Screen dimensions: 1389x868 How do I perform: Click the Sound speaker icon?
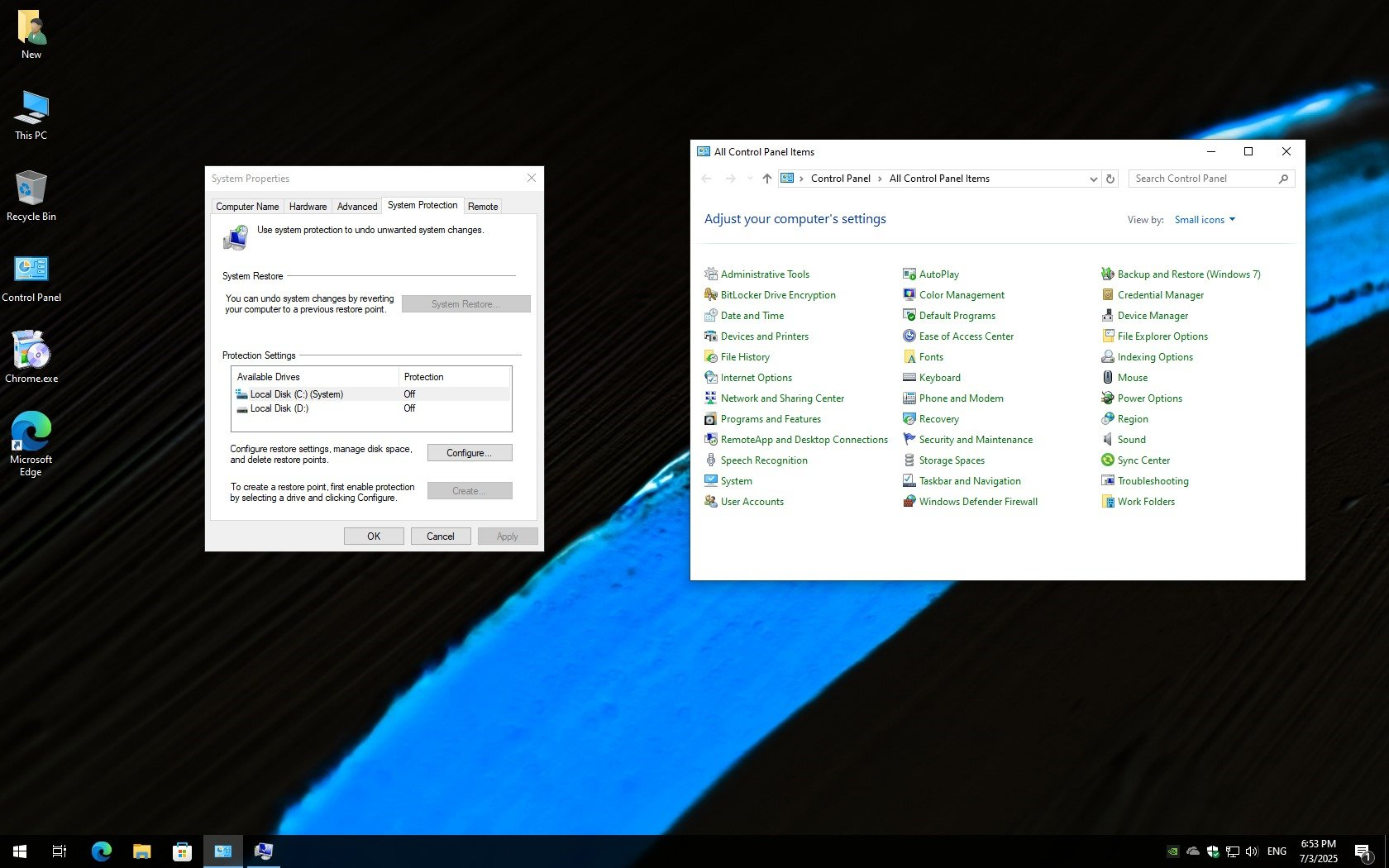pyautogui.click(x=1107, y=440)
